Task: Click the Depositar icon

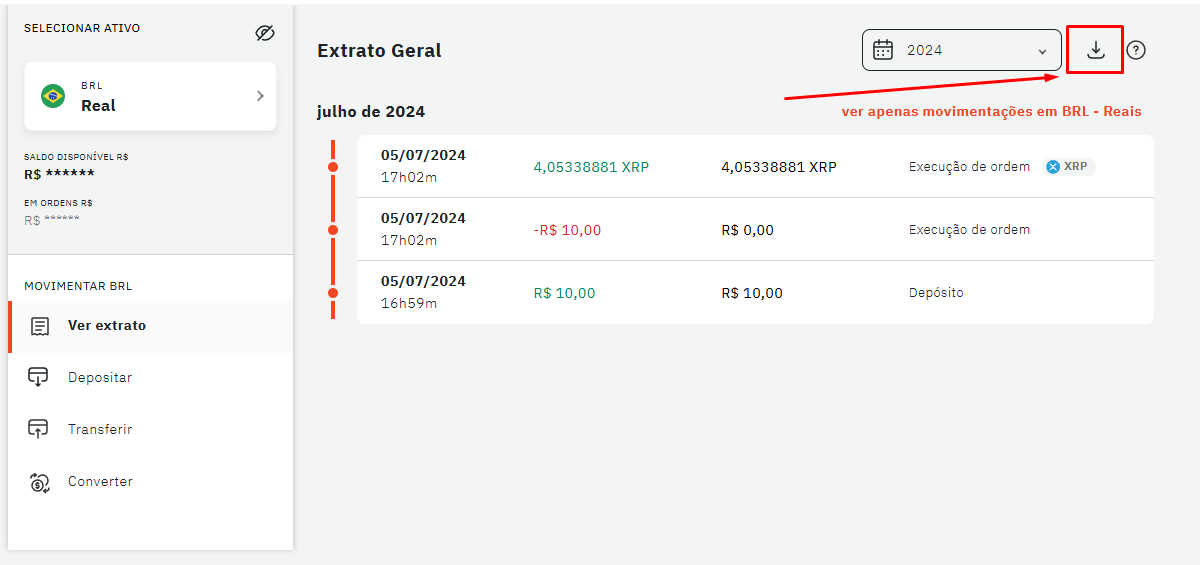Action: pos(39,378)
